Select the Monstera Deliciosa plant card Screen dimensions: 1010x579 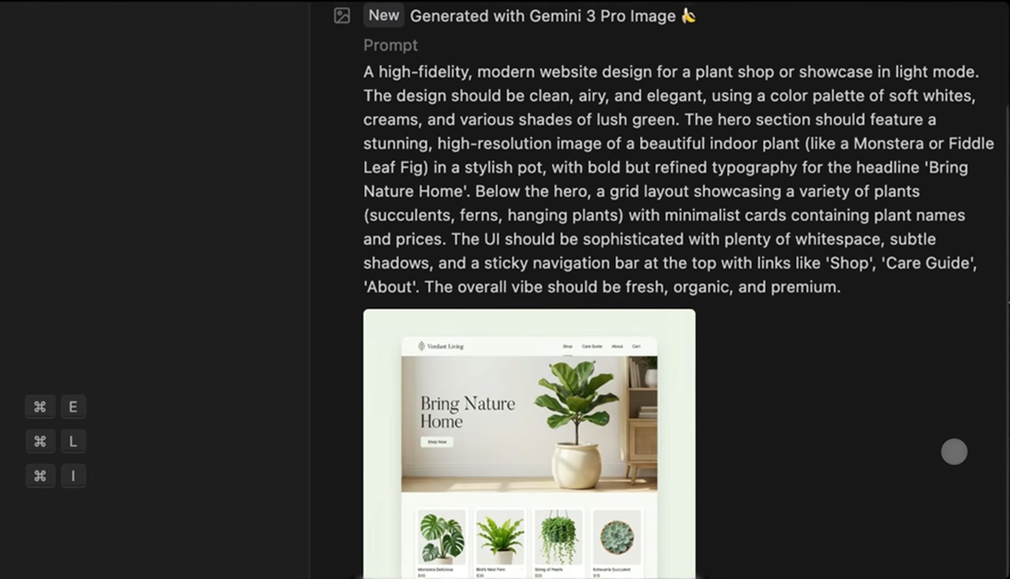pyautogui.click(x=441, y=542)
